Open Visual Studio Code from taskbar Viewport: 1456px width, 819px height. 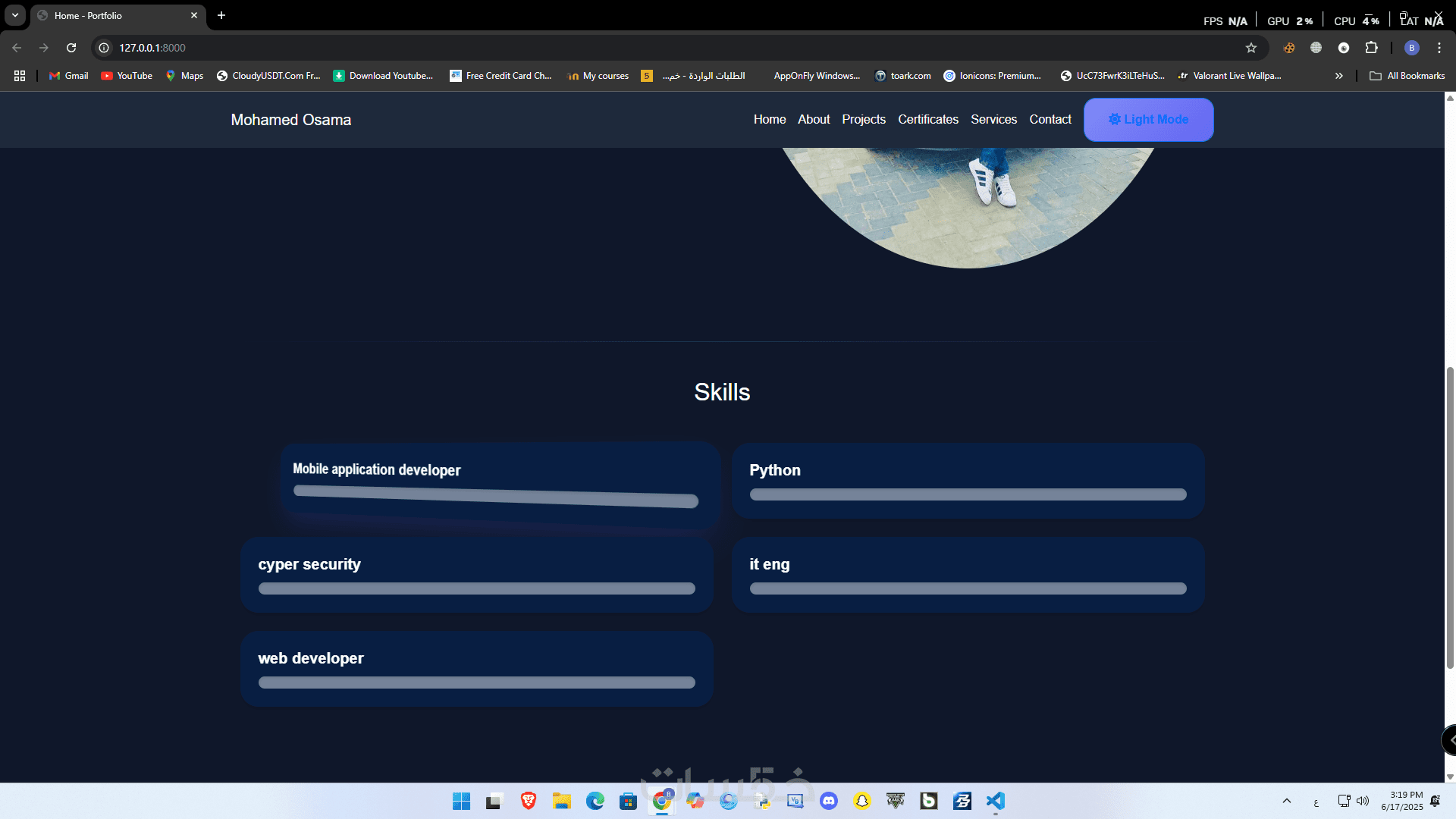(996, 801)
